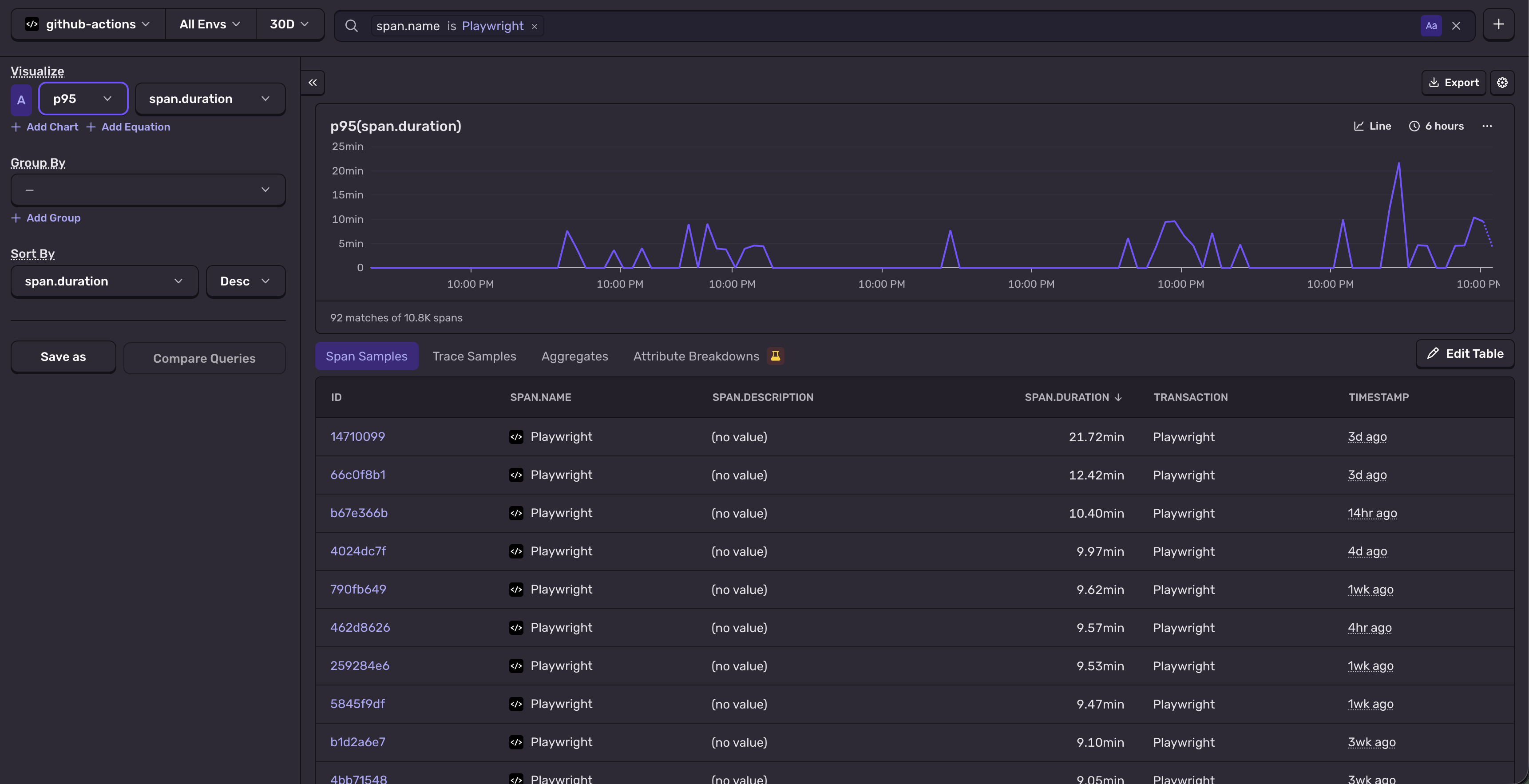Click the tallest peak on the p95 chart
Image resolution: width=1529 pixels, height=784 pixels.
[x=1398, y=164]
